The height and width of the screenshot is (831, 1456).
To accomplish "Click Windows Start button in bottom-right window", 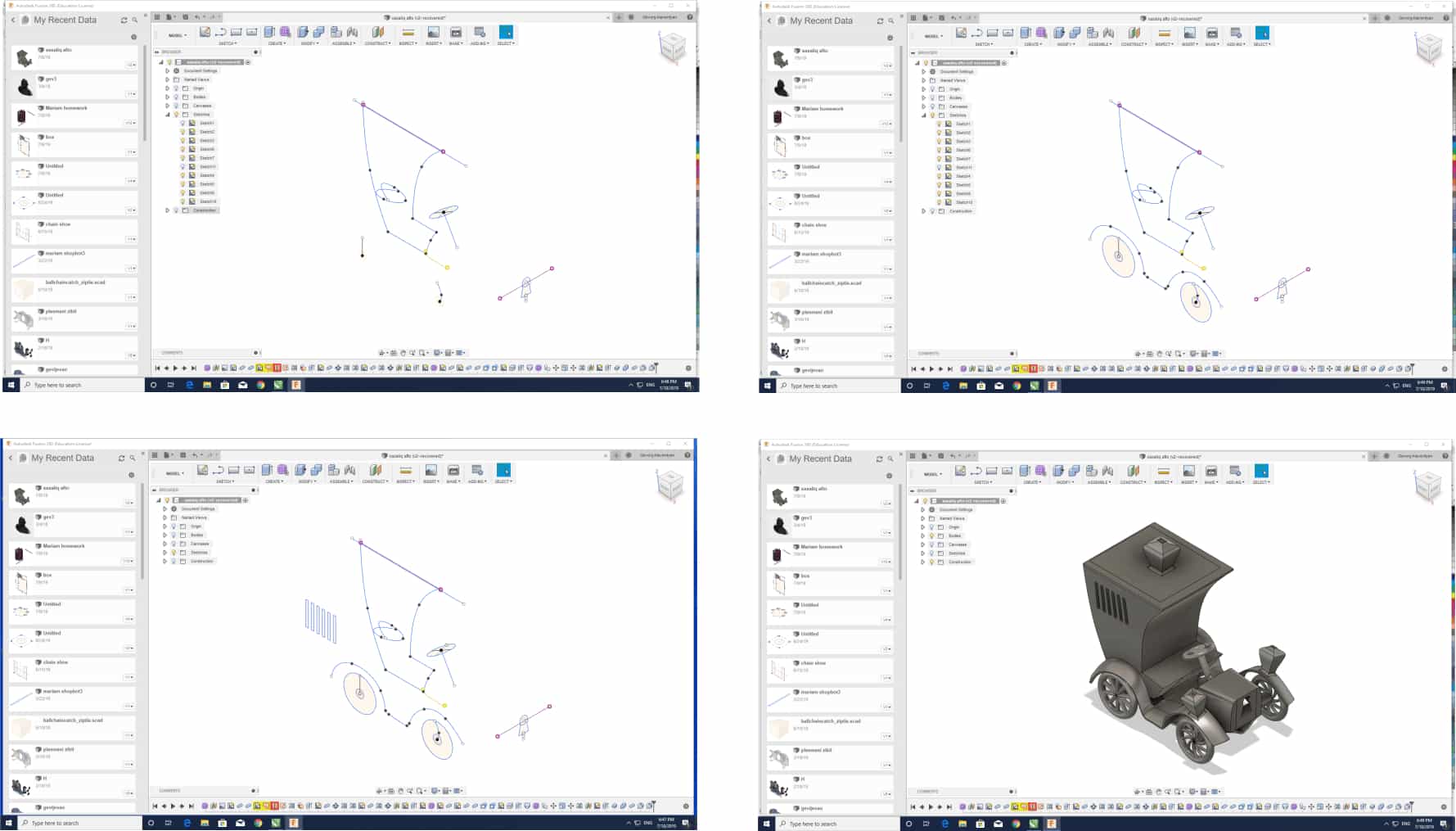I will (767, 823).
